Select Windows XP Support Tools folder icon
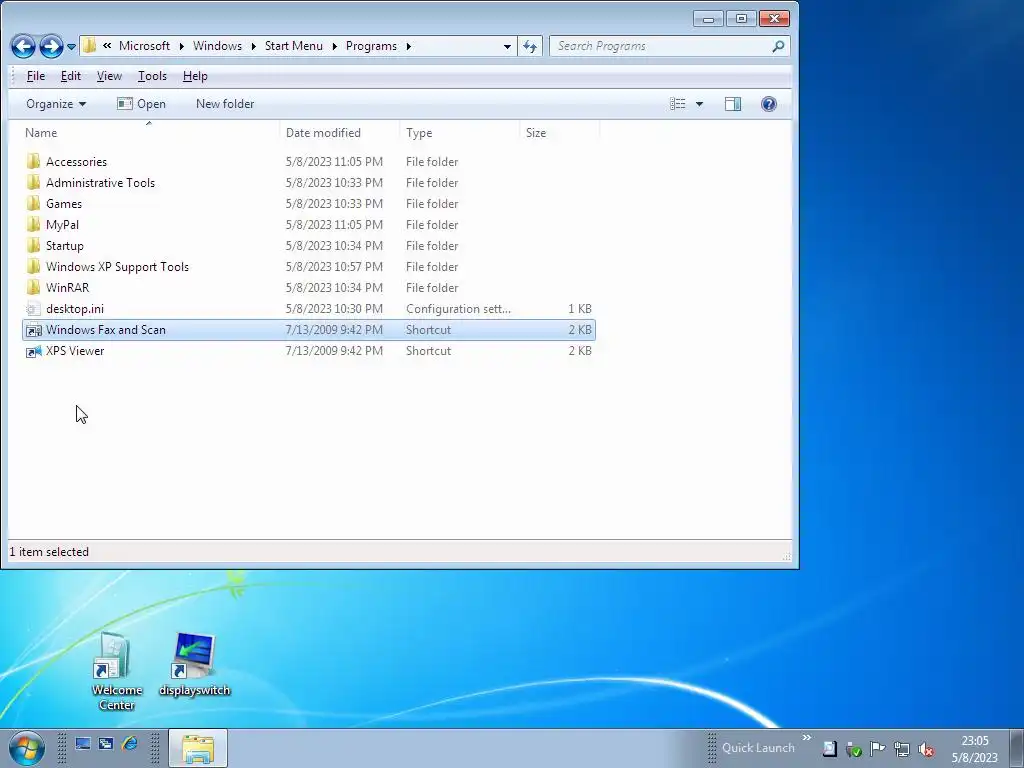Screen dimensions: 1024x768 33,266
